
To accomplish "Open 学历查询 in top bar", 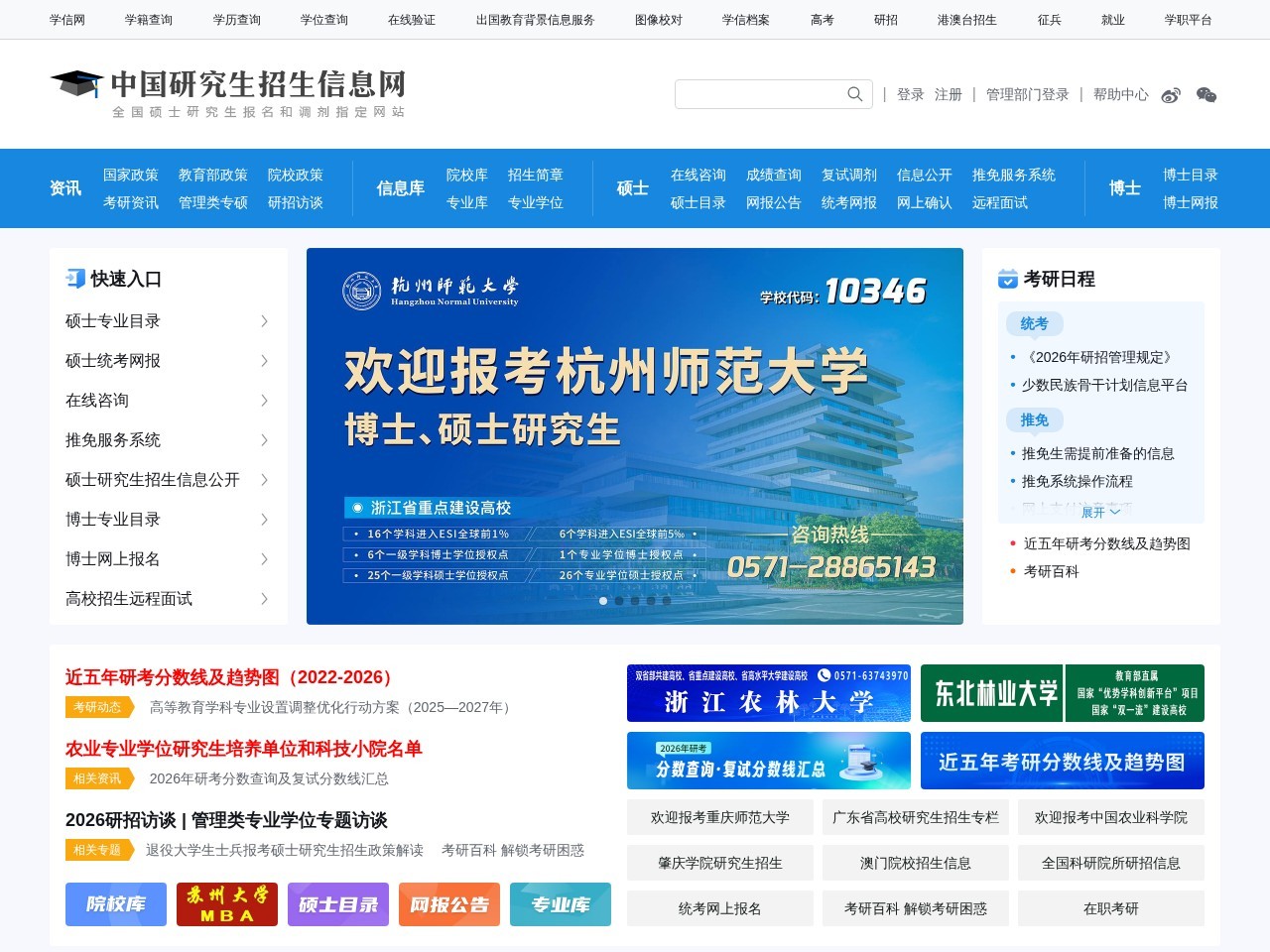I will click(x=237, y=20).
